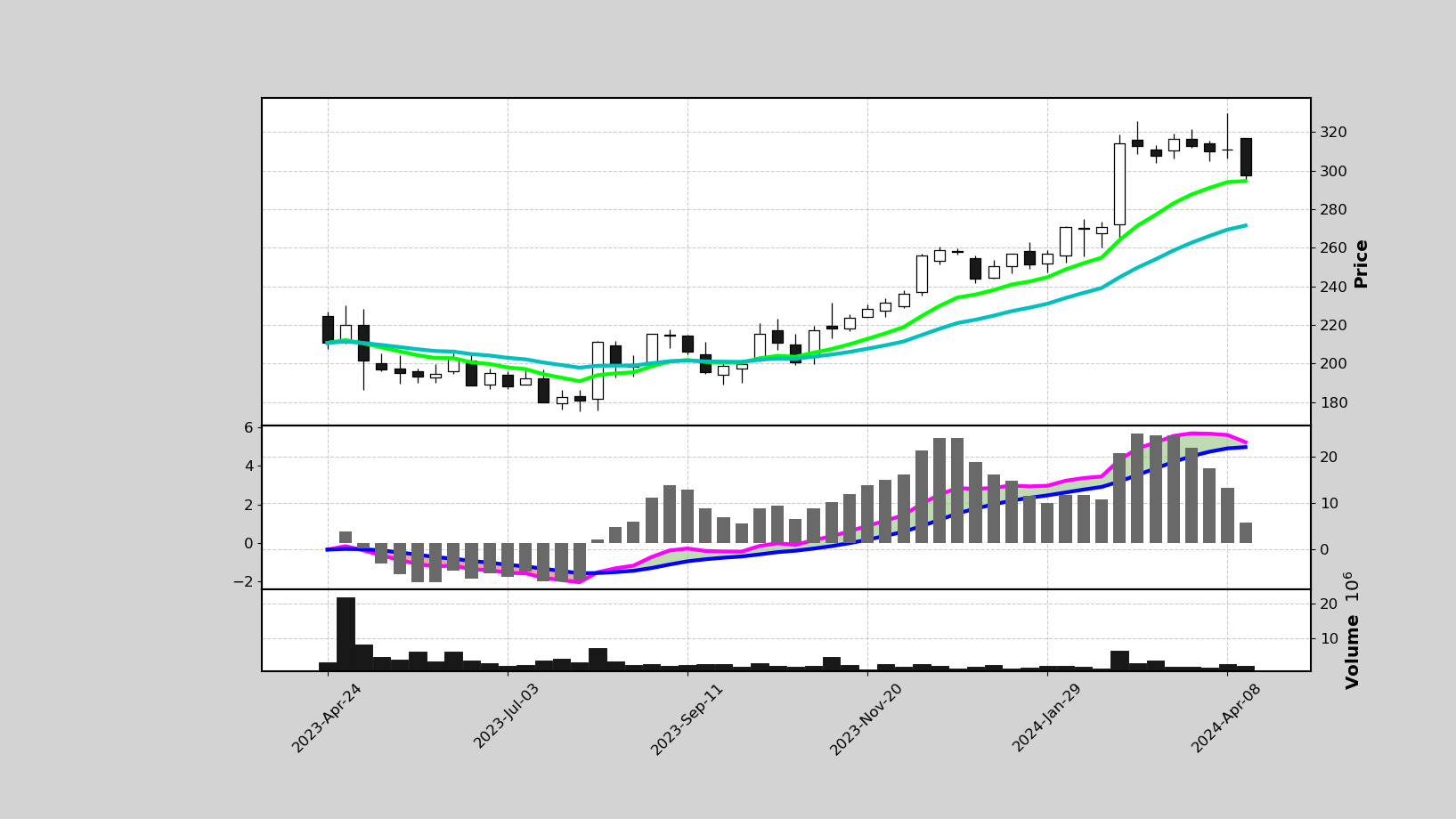Click the 2023-Jul-03 date label
Image resolution: width=1456 pixels, height=819 pixels.
click(x=507, y=717)
